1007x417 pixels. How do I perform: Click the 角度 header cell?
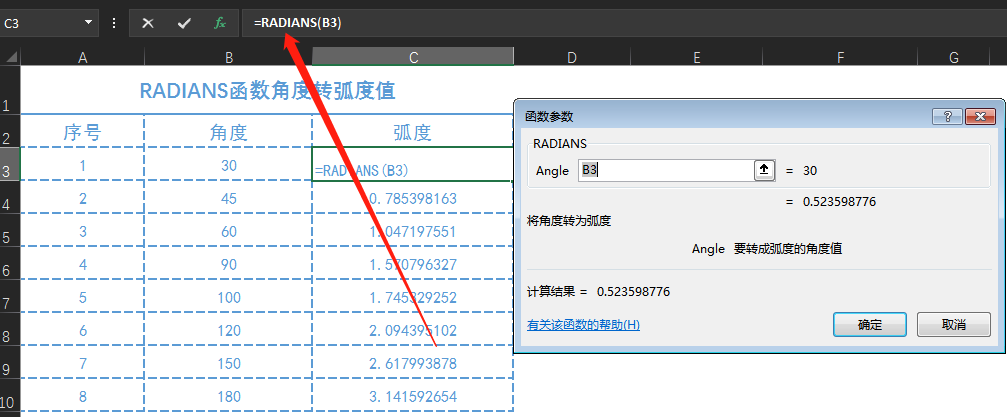coord(229,132)
